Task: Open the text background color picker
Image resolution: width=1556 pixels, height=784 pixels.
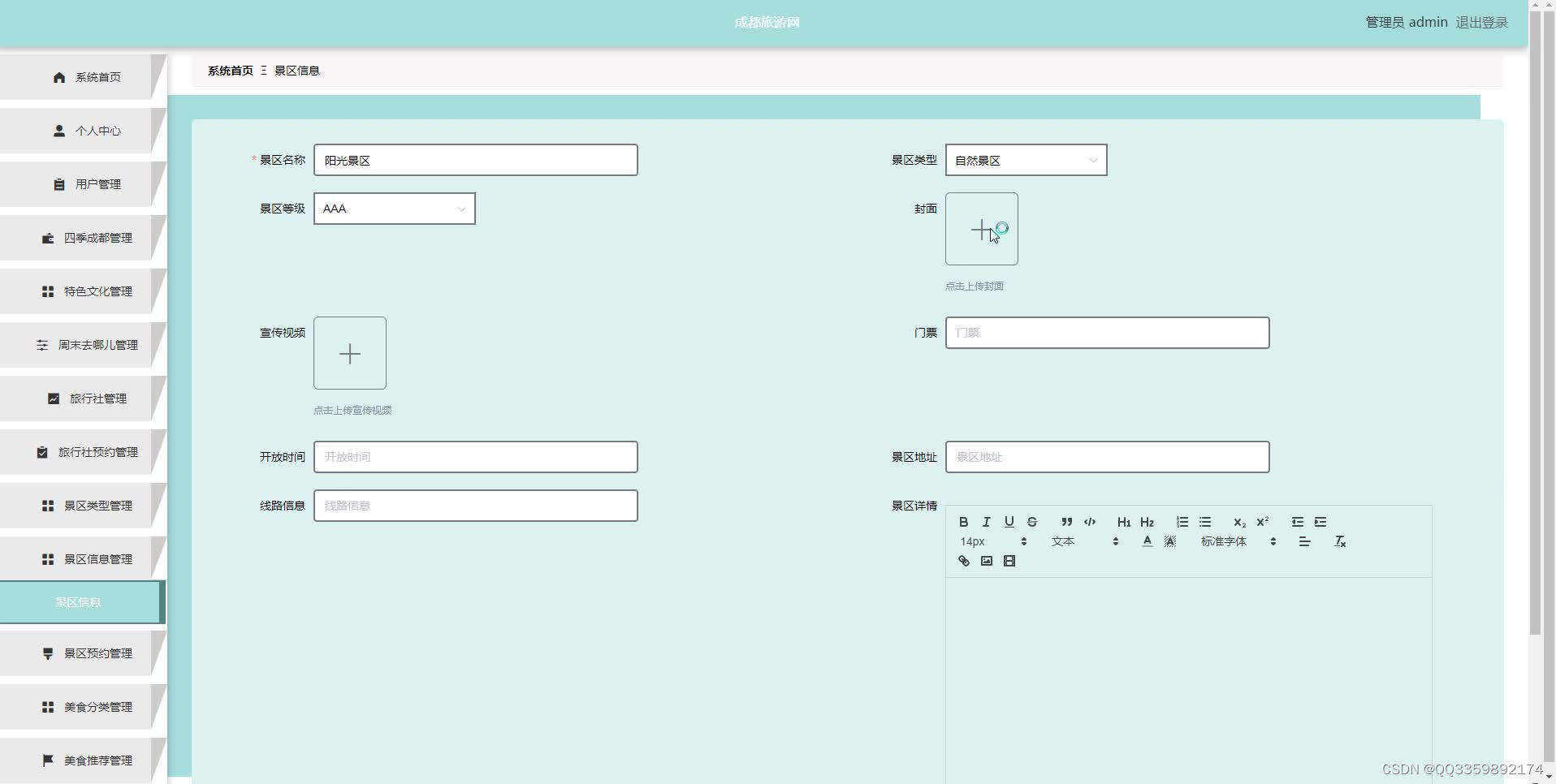Action: pos(1170,541)
